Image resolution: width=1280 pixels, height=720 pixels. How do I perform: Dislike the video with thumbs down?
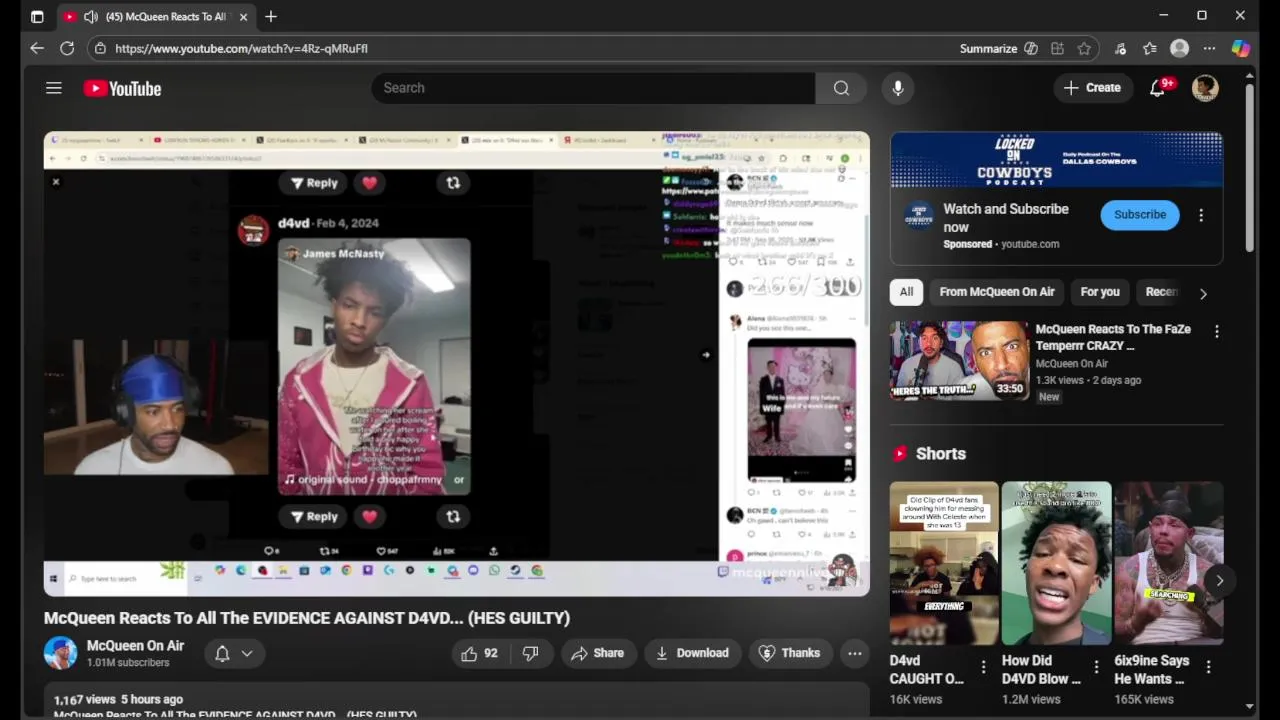[x=531, y=653]
